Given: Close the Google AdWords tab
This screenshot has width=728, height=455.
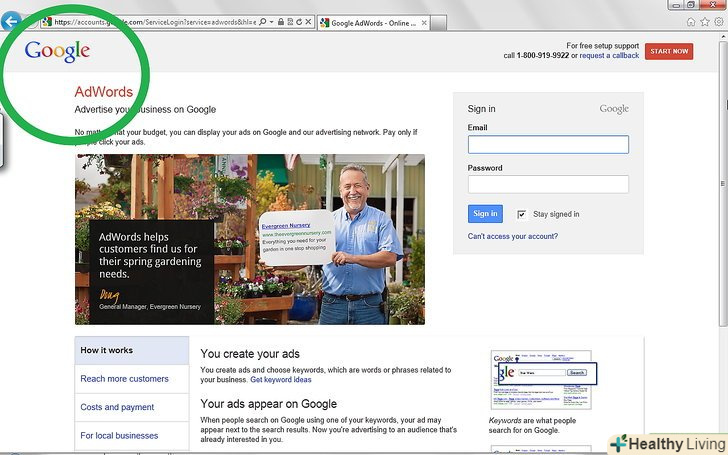Looking at the screenshot, I should point(424,23).
